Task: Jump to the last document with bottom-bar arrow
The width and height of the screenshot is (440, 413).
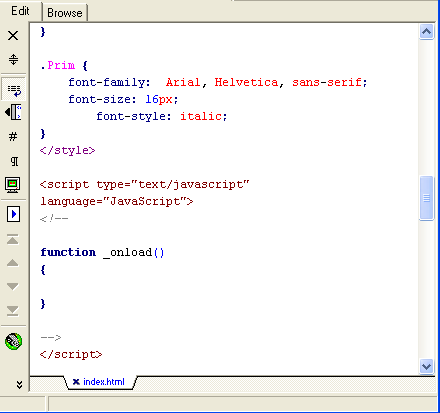Action: click(x=13, y=310)
